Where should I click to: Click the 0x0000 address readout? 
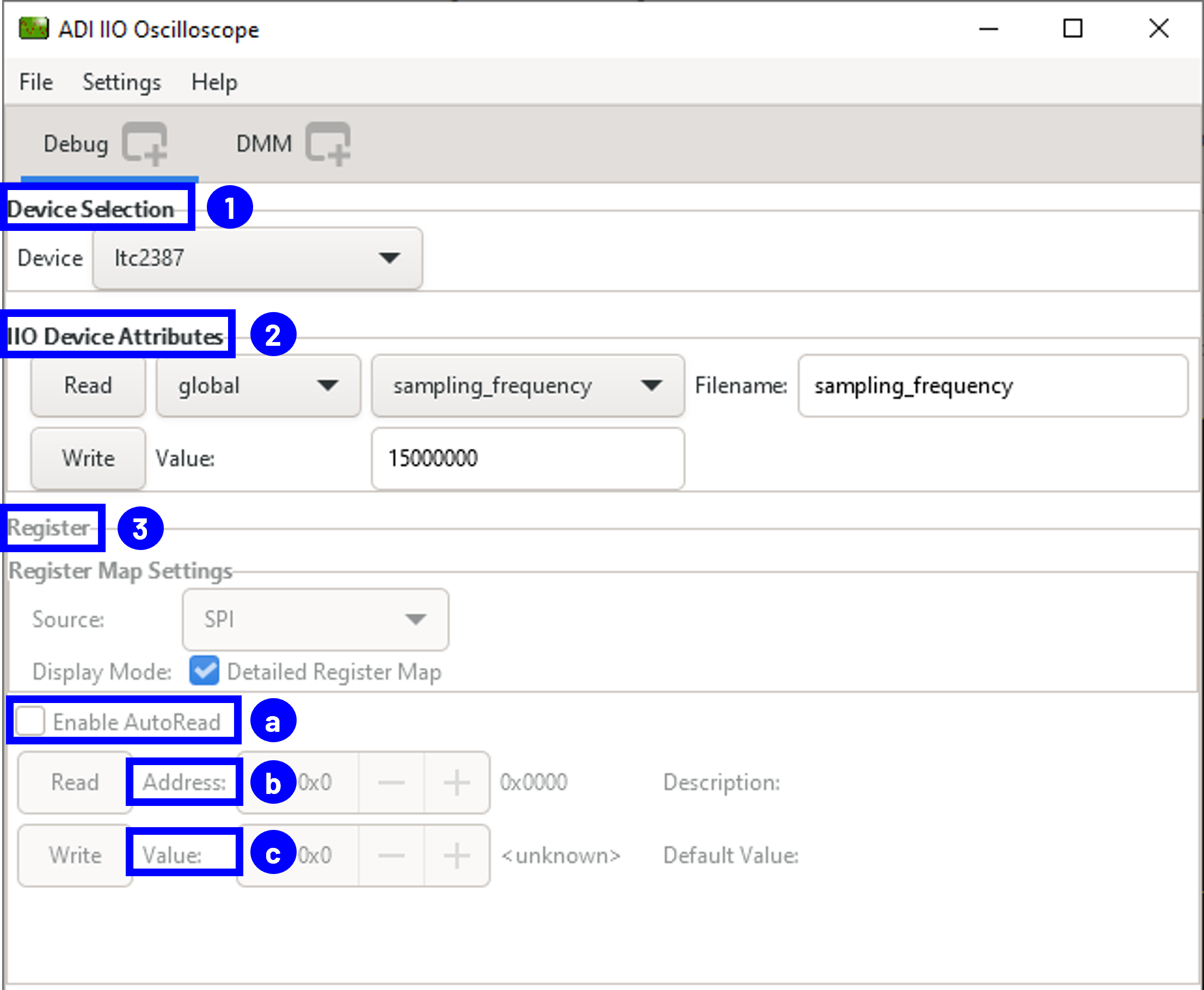533,783
